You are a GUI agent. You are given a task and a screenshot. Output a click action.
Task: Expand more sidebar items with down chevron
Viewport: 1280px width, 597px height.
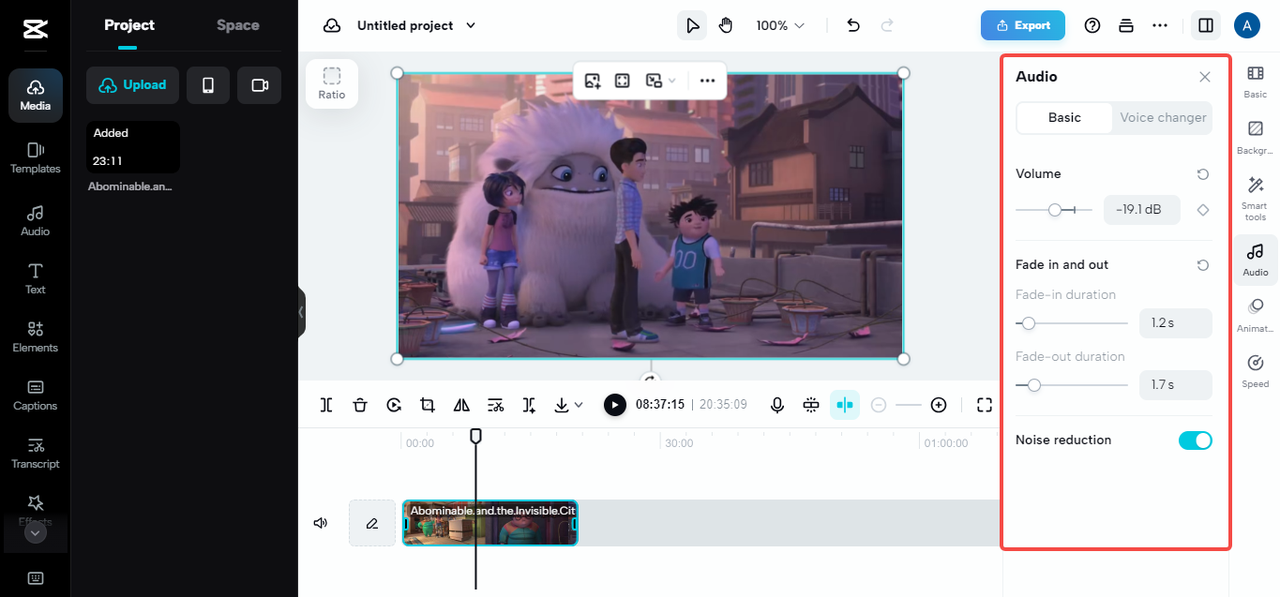(35, 533)
